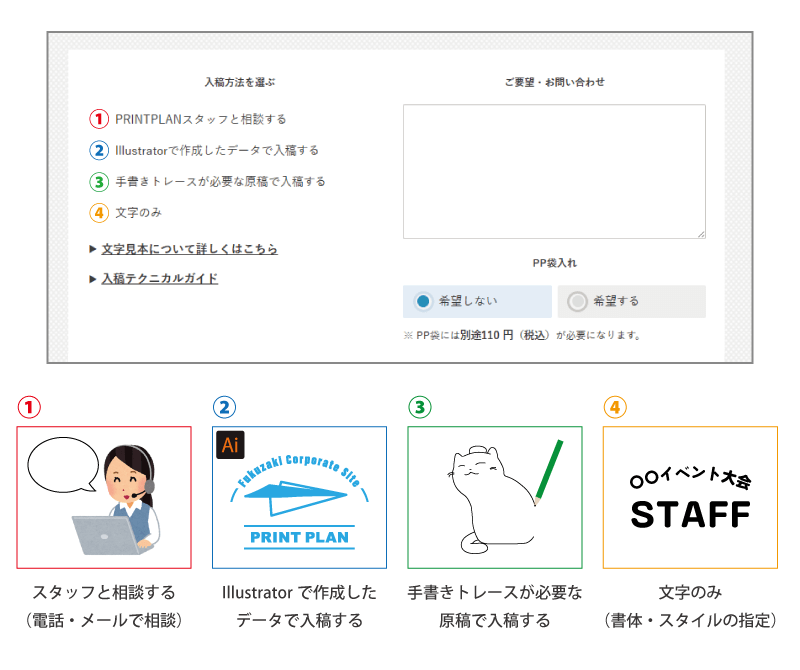Choose 手書きトレースが必要な原稿で入稿する option
The width and height of the screenshot is (800, 670).
[220, 182]
